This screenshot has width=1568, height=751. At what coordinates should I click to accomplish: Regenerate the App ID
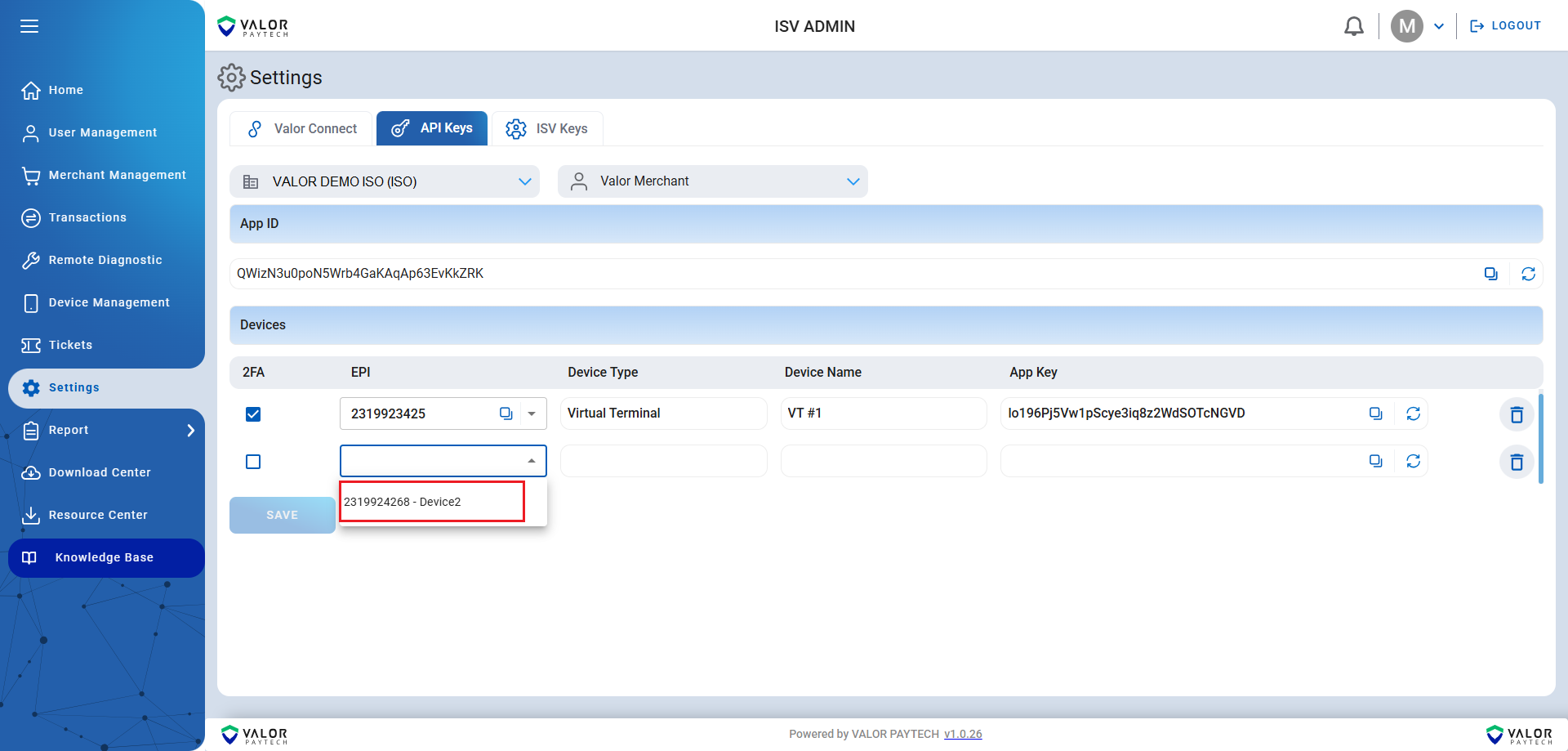click(1528, 274)
